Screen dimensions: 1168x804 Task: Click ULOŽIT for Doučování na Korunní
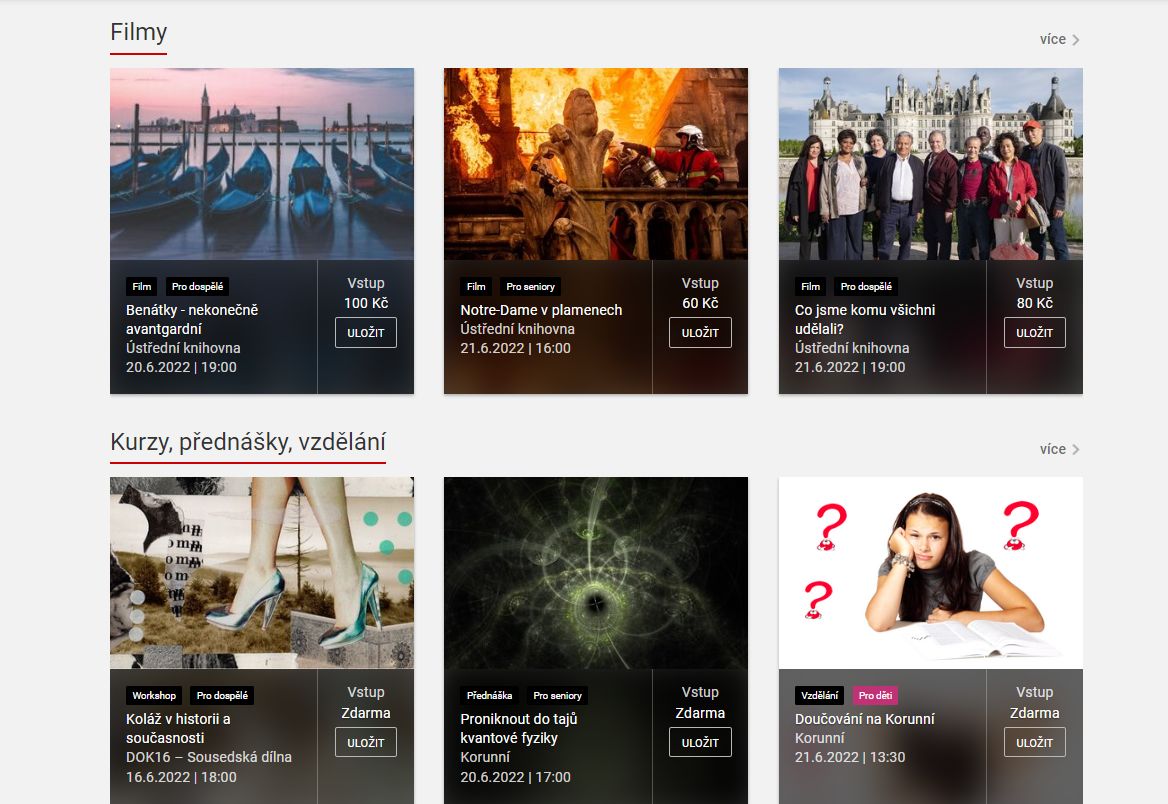point(1035,743)
